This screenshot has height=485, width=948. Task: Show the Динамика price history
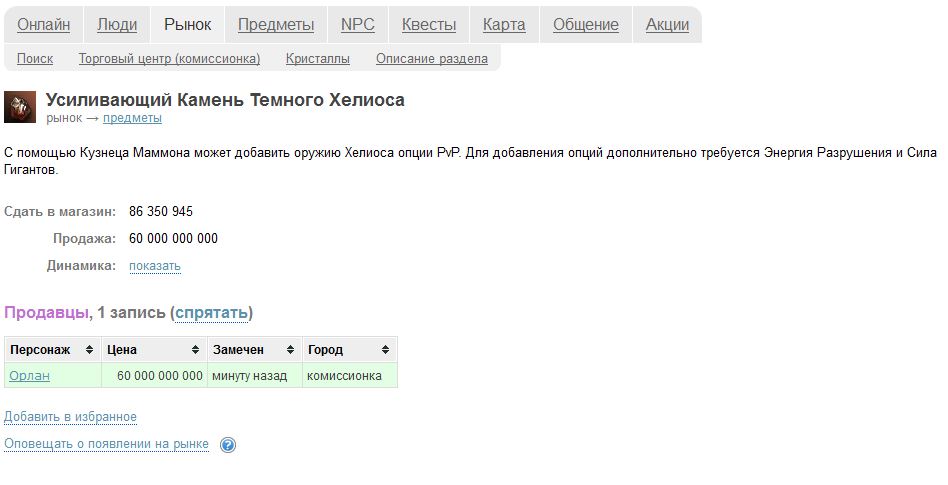(x=155, y=266)
